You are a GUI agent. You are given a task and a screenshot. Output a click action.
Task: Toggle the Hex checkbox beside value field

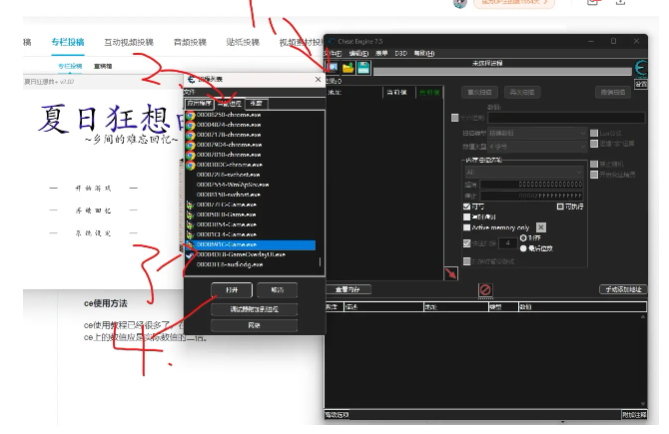click(x=455, y=117)
